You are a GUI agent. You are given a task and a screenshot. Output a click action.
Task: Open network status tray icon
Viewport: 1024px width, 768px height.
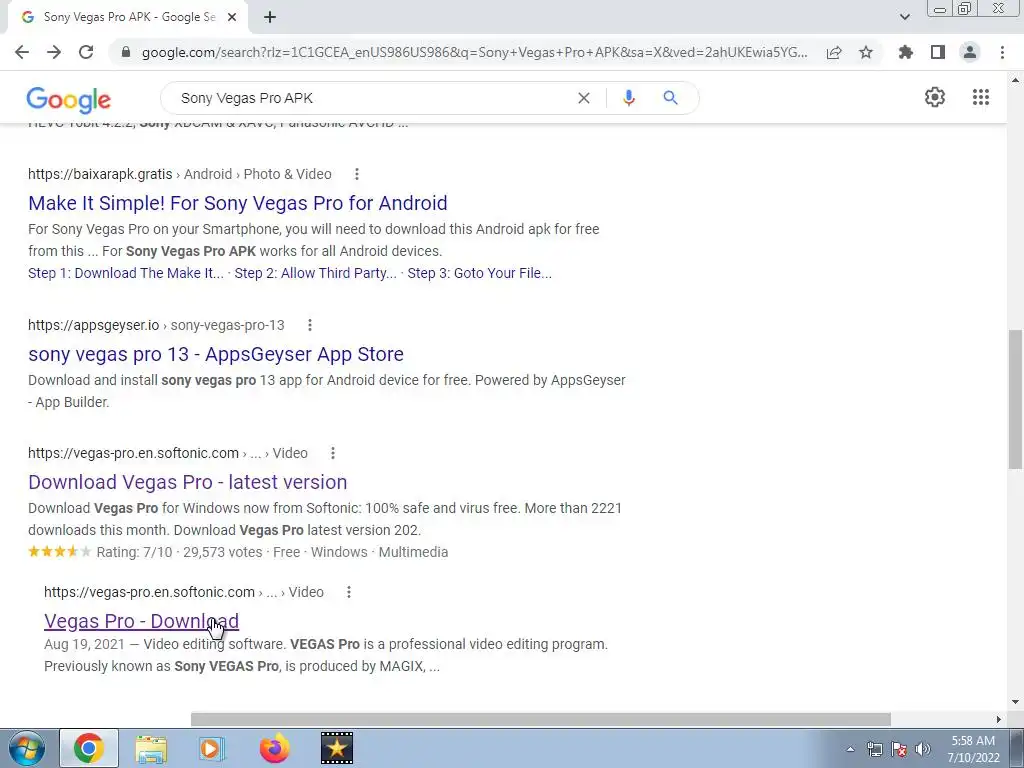pos(874,749)
